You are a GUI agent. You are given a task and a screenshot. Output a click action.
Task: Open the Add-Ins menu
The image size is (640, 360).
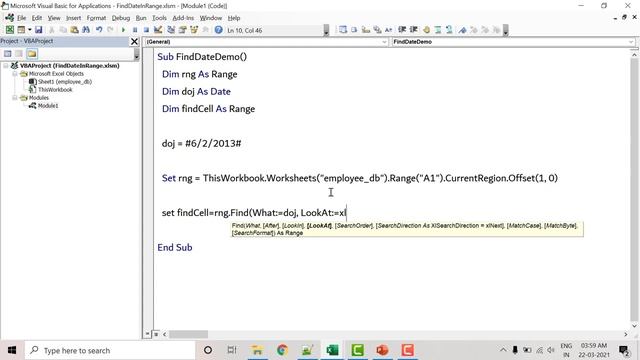tap(183, 18)
